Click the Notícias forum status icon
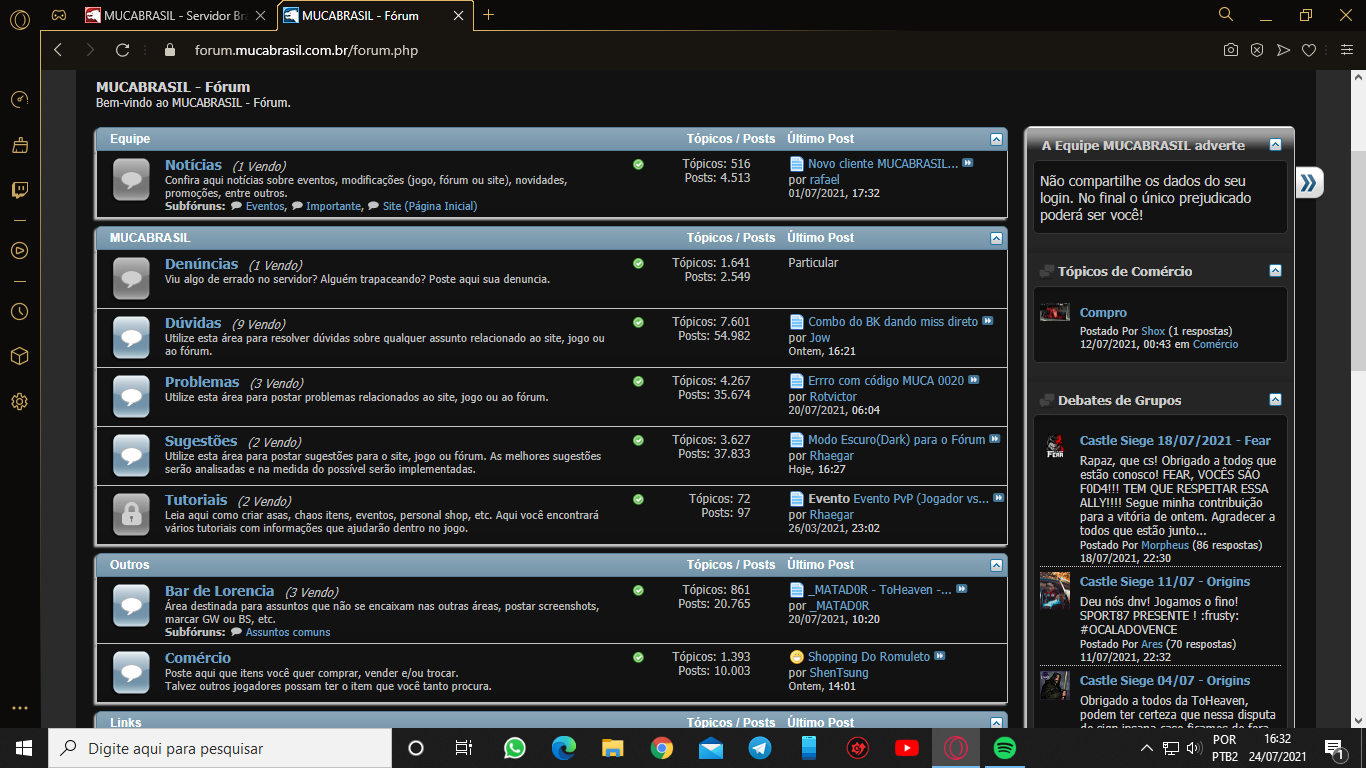 click(131, 178)
